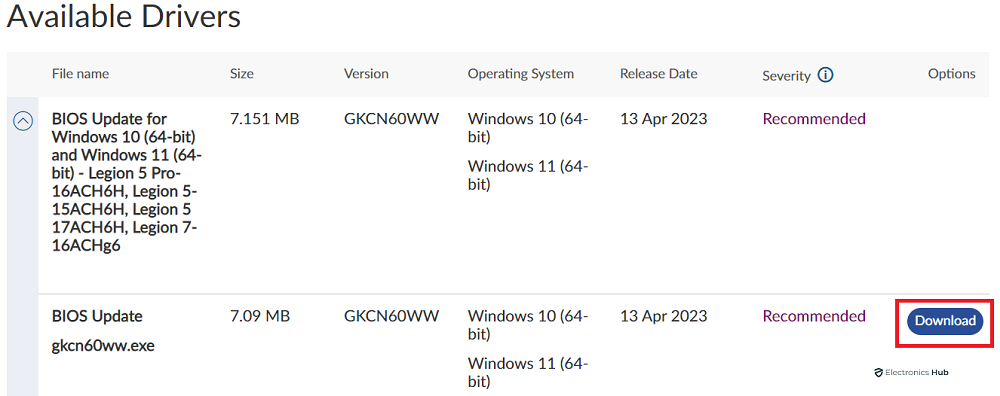Click the BIOS Update sub-row title
1000x396 pixels.
(97, 316)
